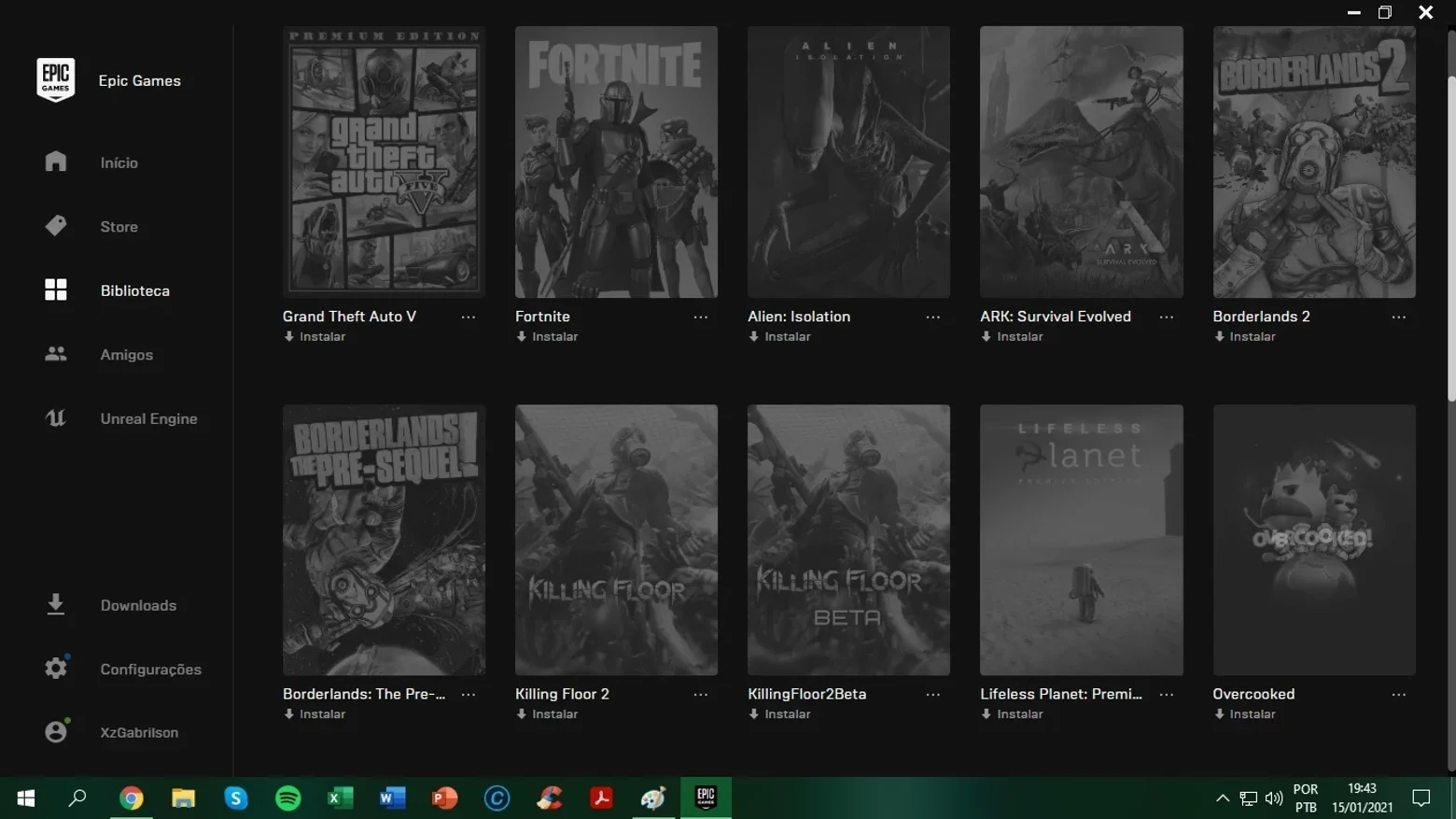Viewport: 1456px width, 819px height.
Task: Open options menu for Overcooked
Action: 1399,695
